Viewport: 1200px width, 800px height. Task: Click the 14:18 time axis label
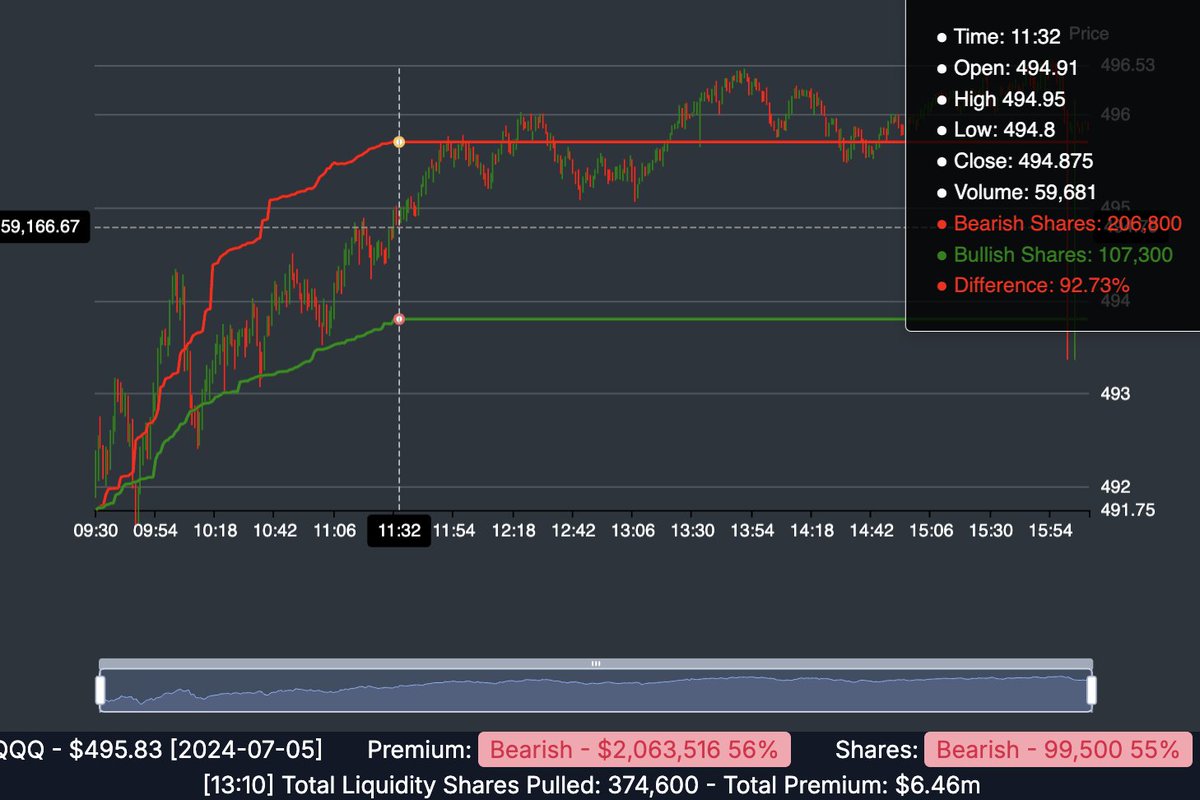point(813,531)
